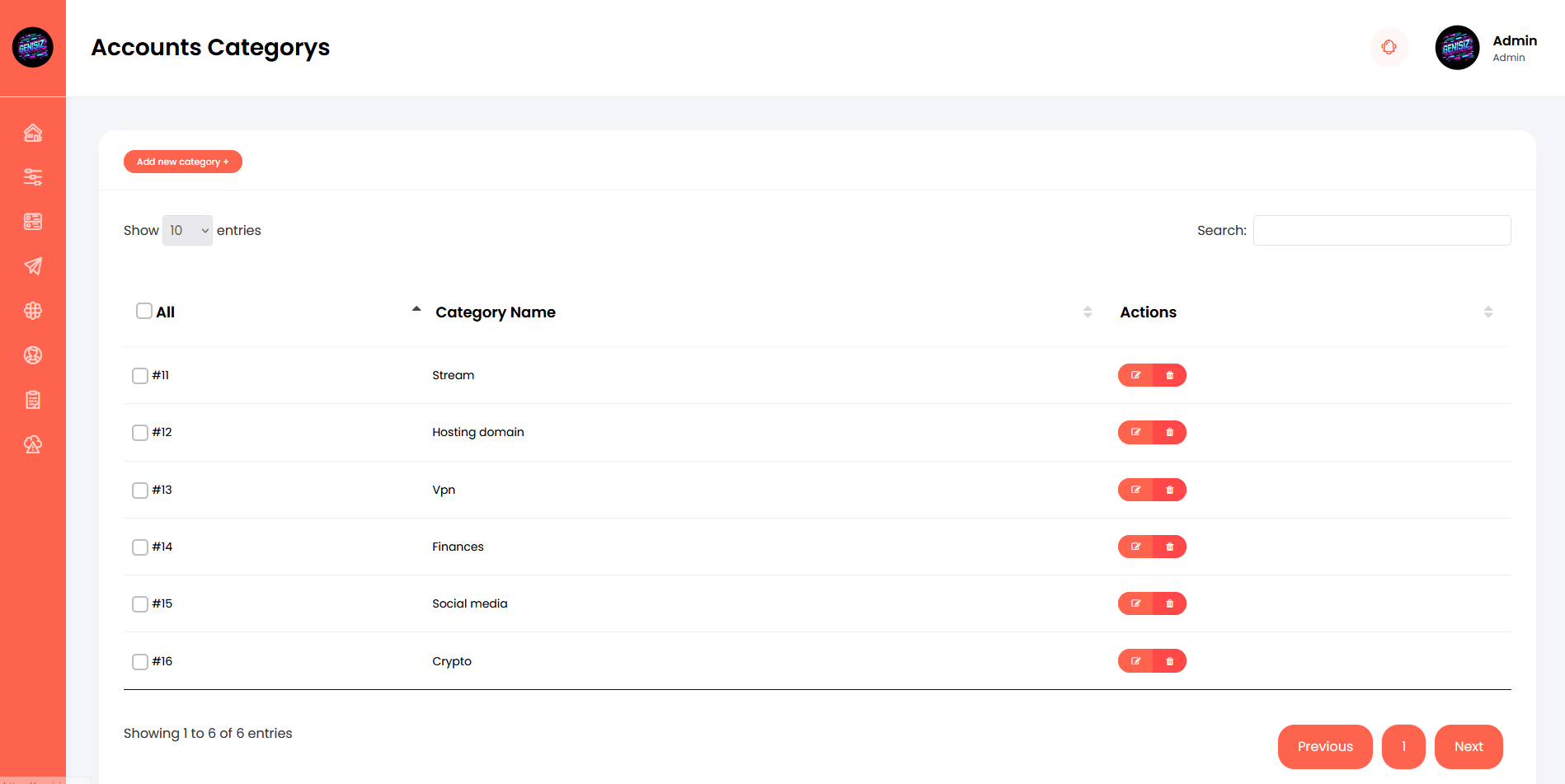The width and height of the screenshot is (1565, 784).
Task: Click the paper plane sidebar icon
Action: (33, 266)
